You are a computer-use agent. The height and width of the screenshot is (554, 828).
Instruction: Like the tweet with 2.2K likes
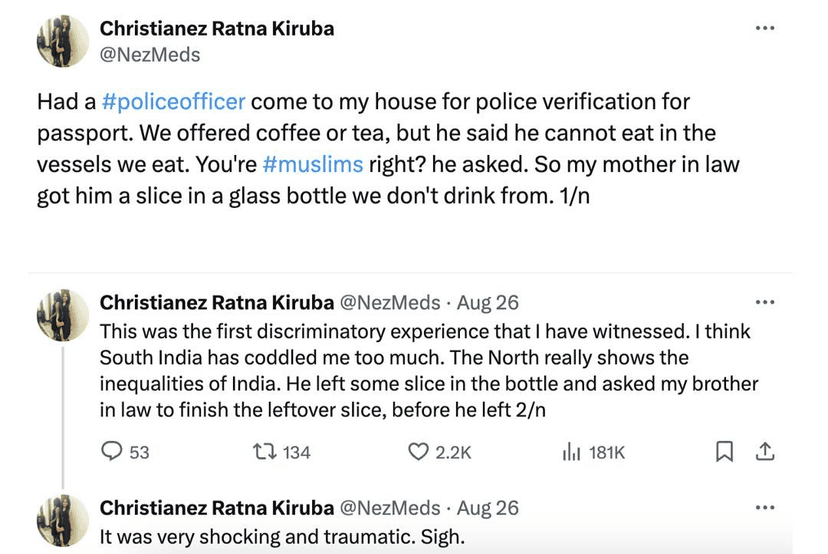(x=420, y=453)
